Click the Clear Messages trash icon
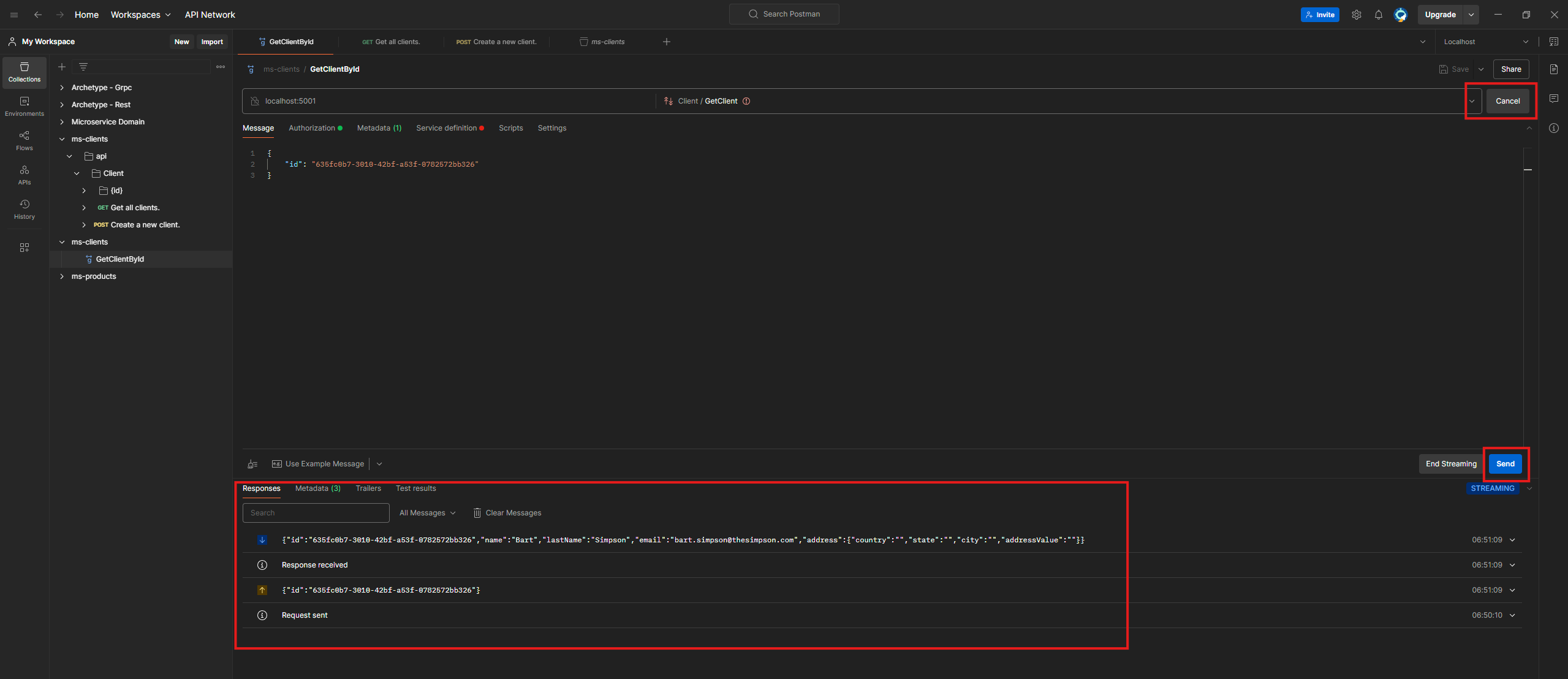 coord(477,513)
